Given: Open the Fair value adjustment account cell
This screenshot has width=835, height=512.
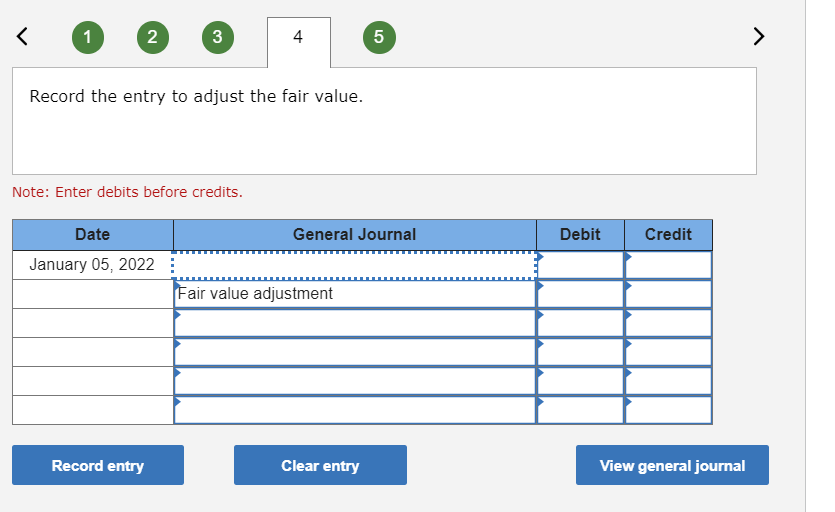Looking at the screenshot, I should (355, 294).
